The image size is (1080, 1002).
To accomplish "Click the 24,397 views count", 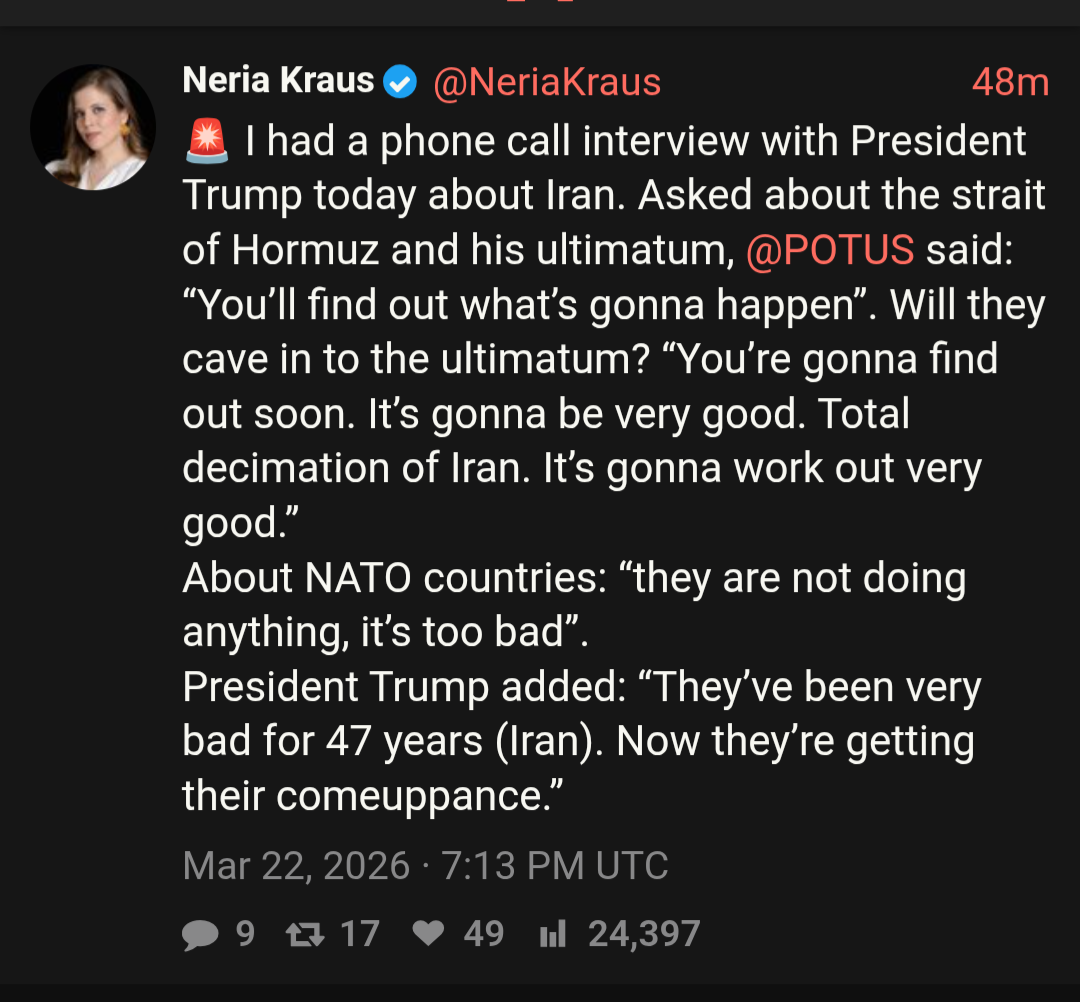I will (644, 934).
